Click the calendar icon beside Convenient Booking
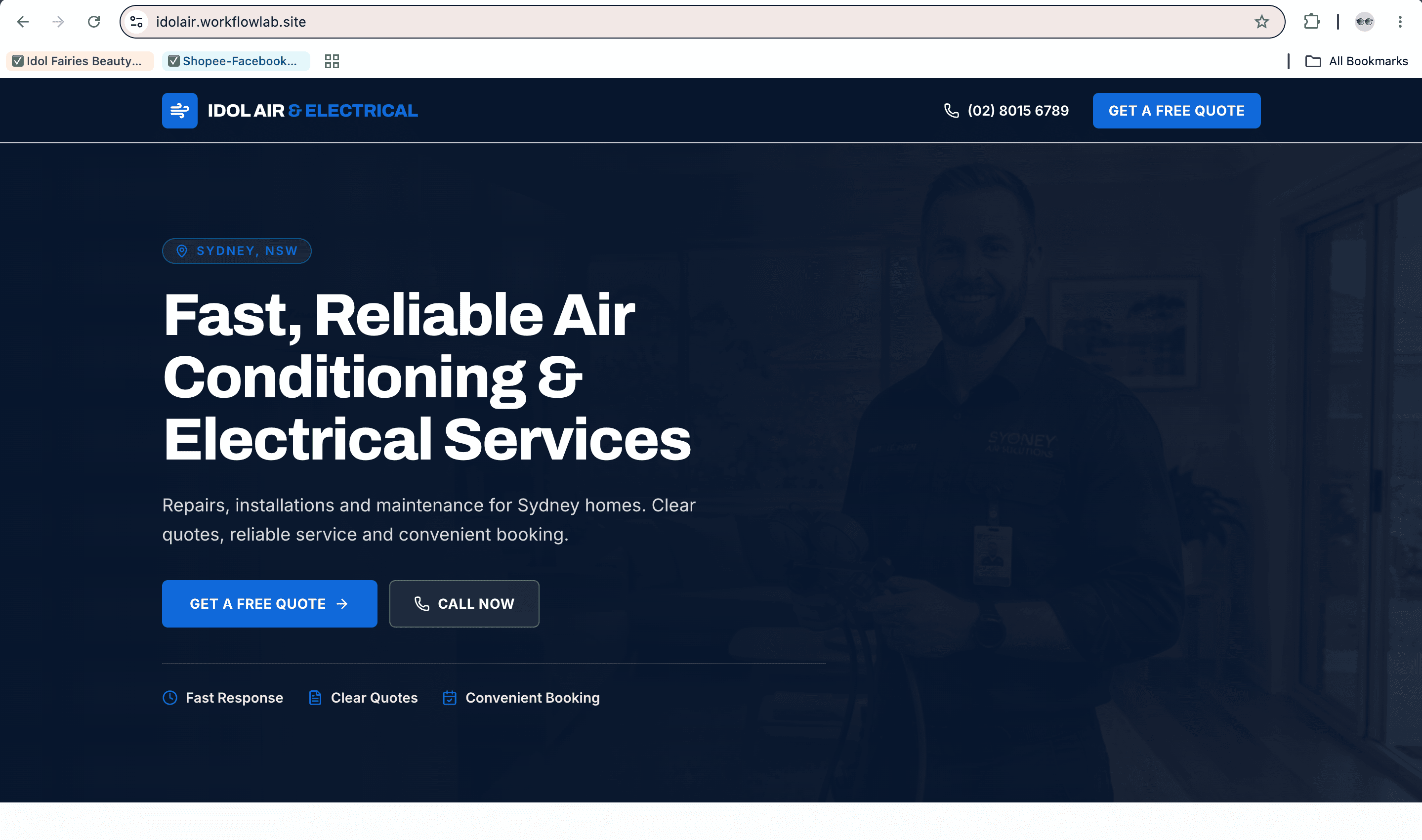 pos(449,697)
